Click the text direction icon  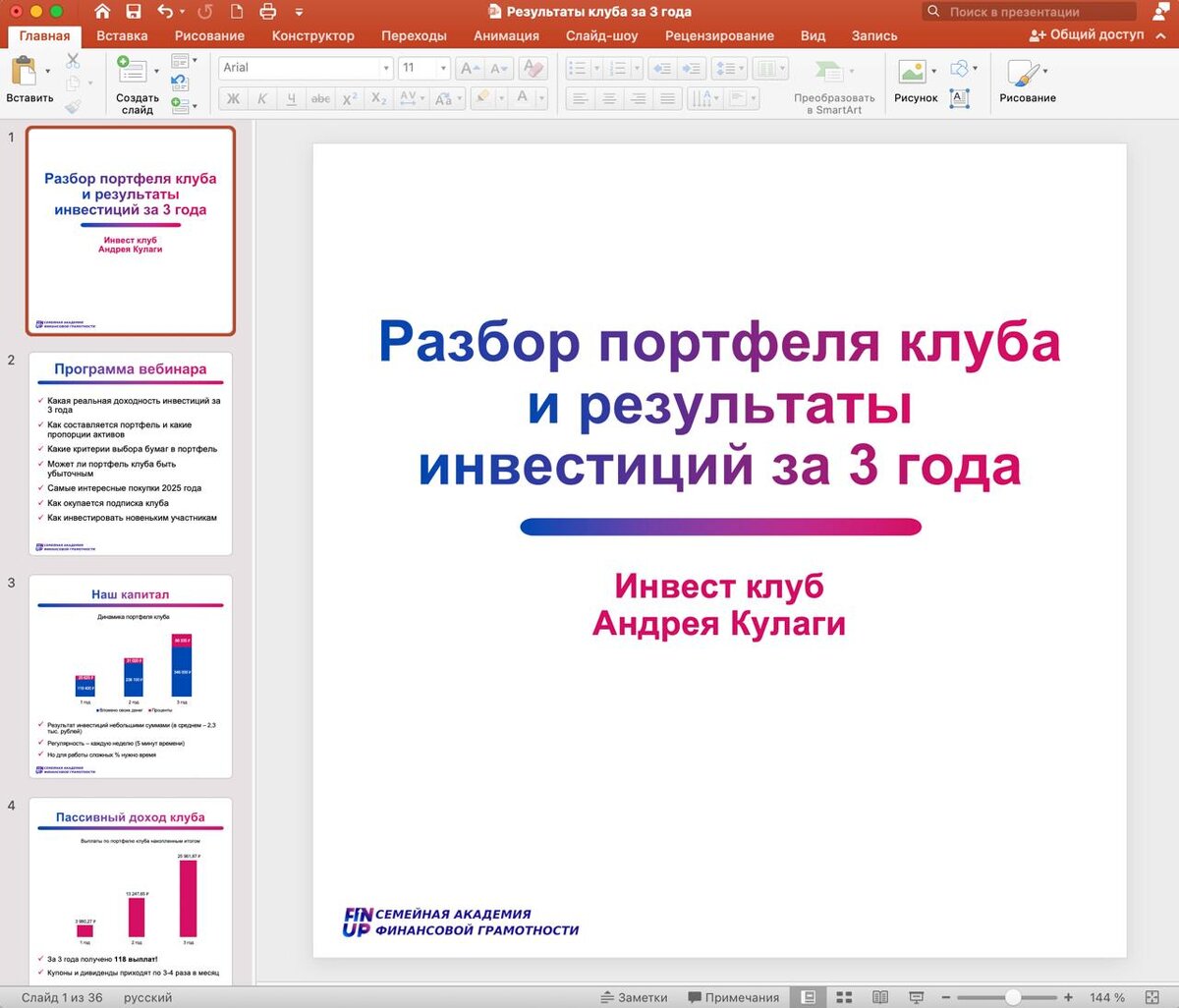click(702, 98)
